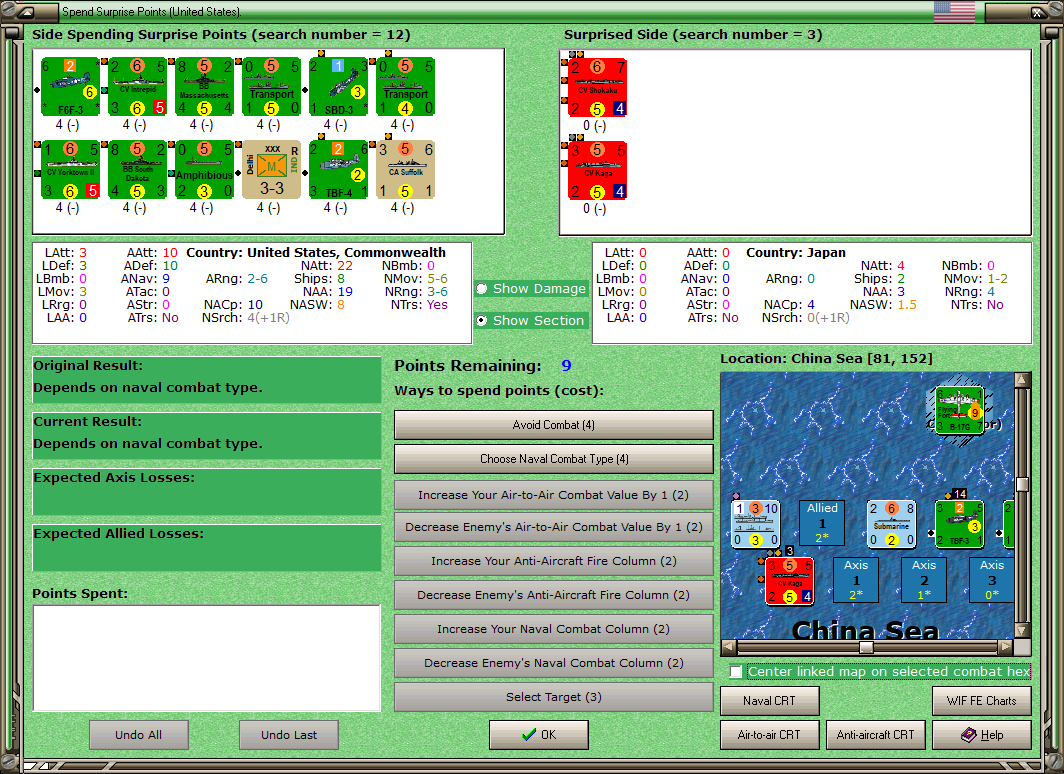Click Decrease Enemy's Naval Combat Column
Image resolution: width=1064 pixels, height=774 pixels.
[x=554, y=663]
